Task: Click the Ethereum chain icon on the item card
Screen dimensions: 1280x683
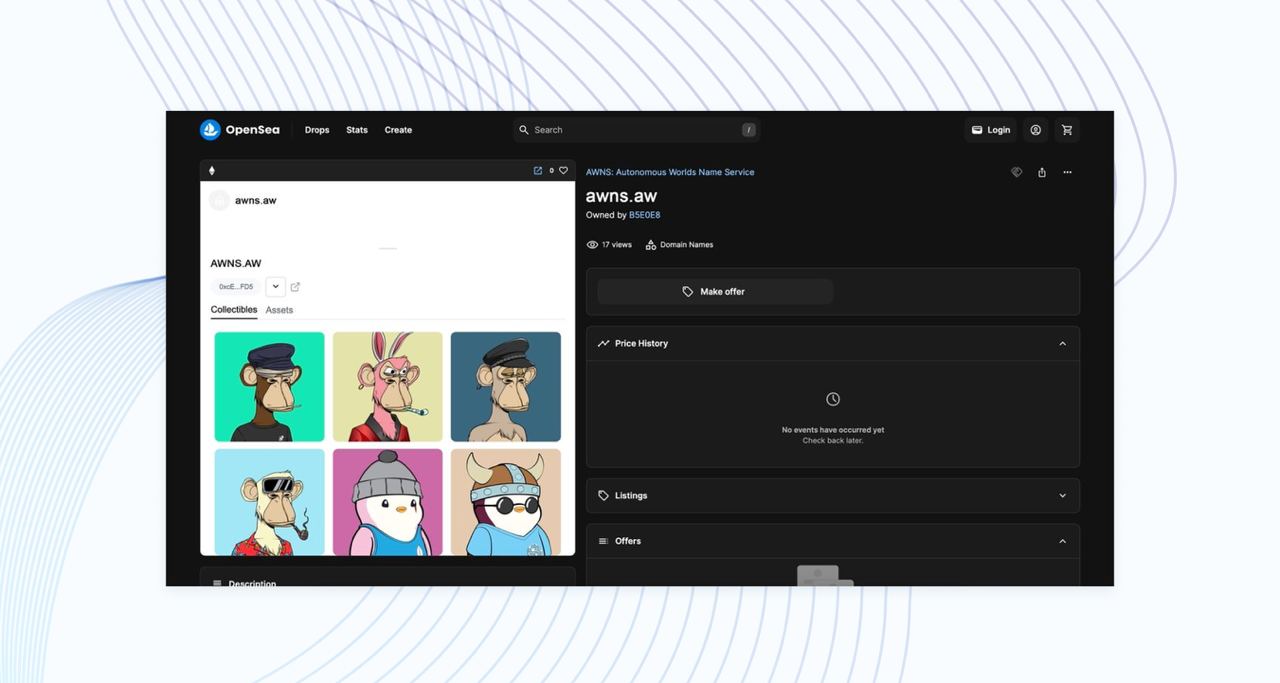Action: click(x=211, y=171)
